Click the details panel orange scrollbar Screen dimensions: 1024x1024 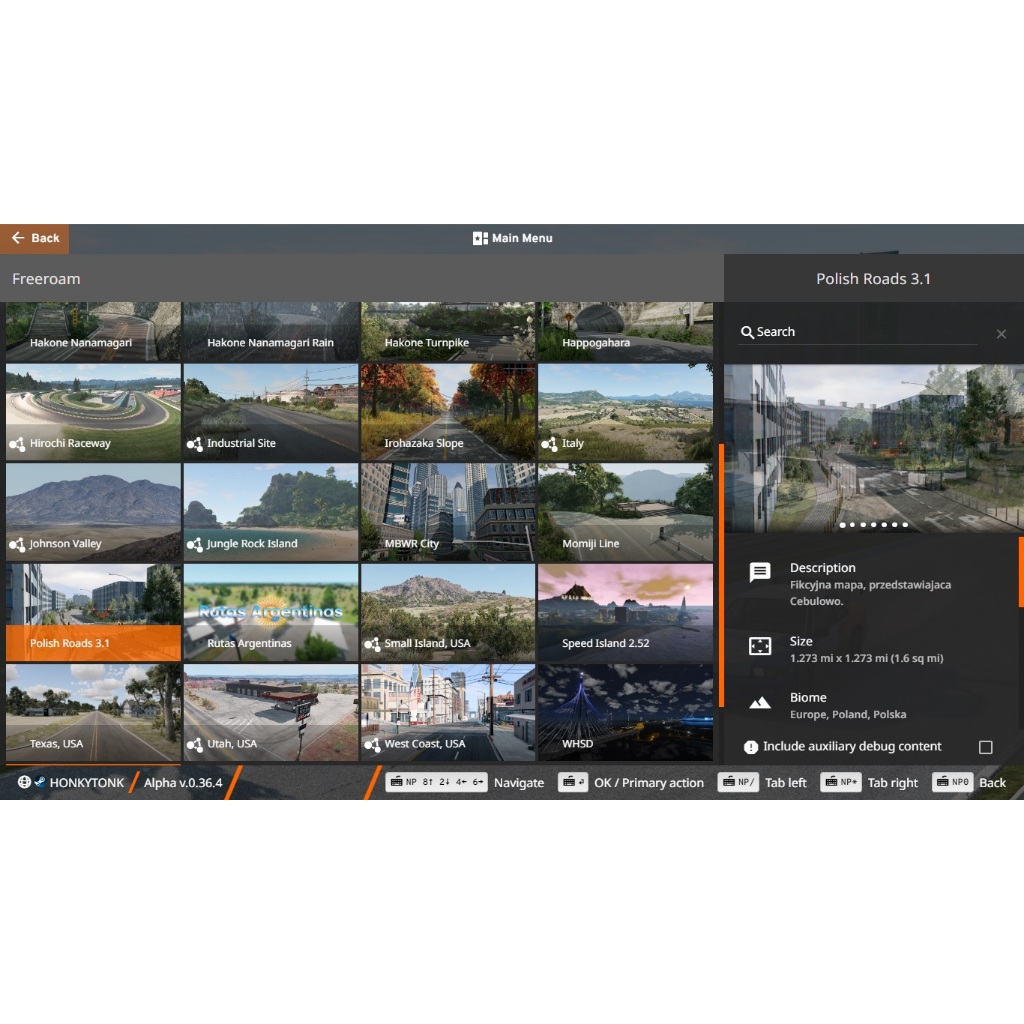[x=1021, y=572]
